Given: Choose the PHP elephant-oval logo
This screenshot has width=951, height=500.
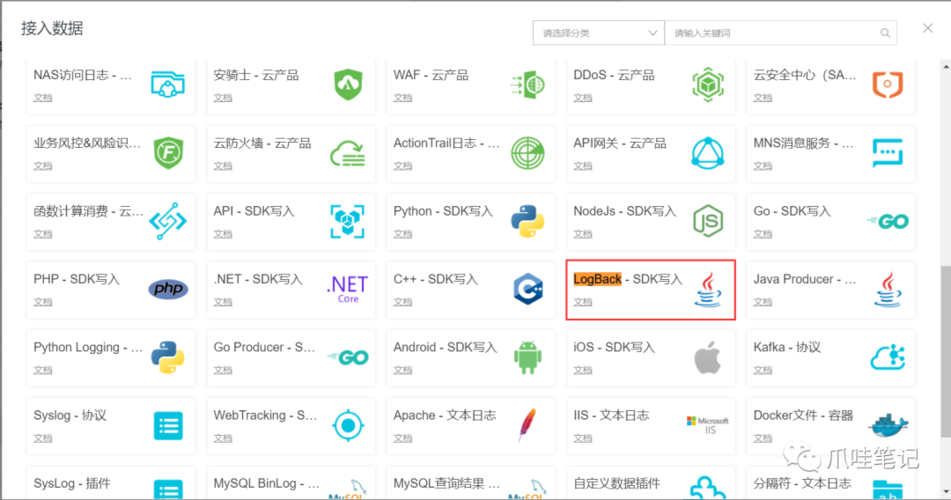Looking at the screenshot, I should tap(168, 289).
